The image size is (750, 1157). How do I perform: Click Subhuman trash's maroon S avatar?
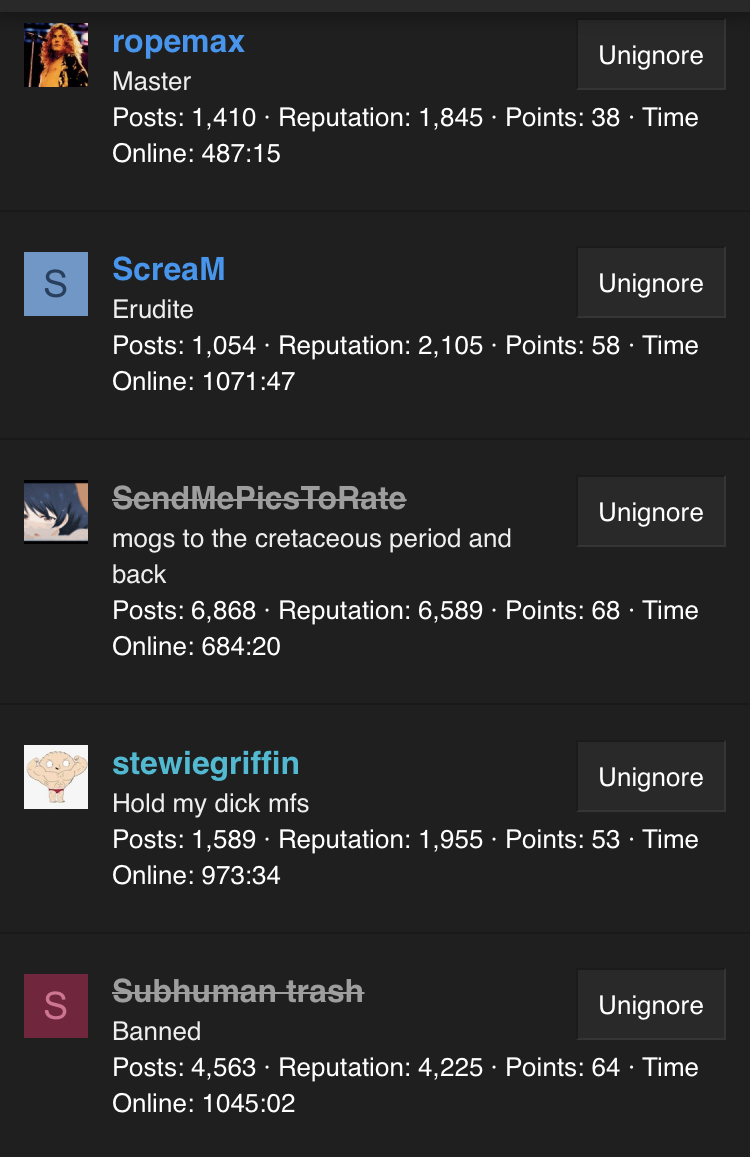coord(56,1006)
